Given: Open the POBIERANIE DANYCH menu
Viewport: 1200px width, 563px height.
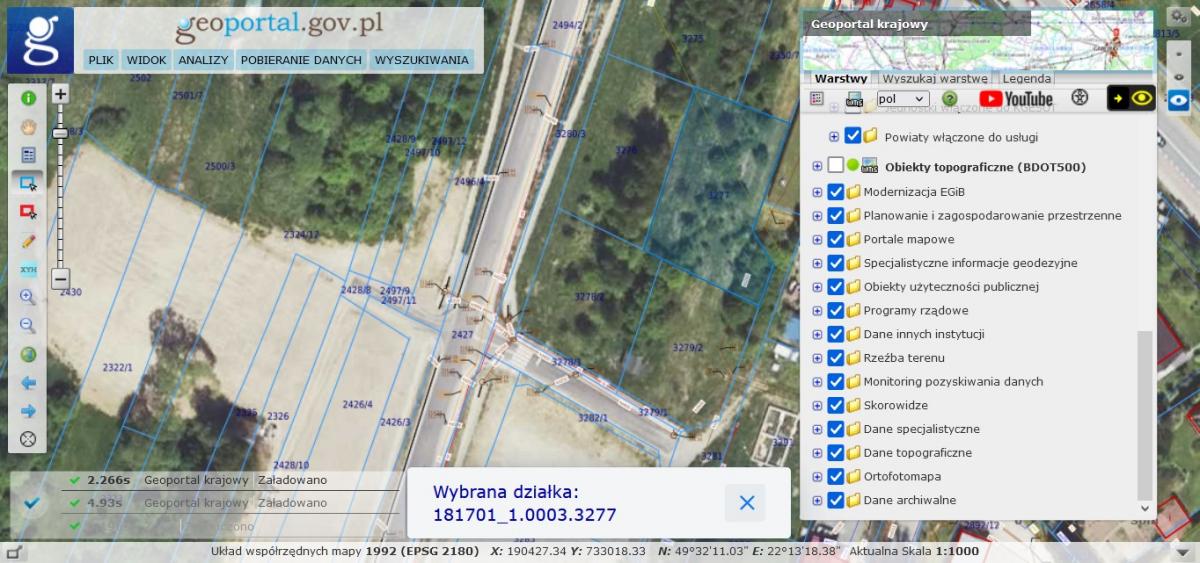Looking at the screenshot, I should tap(301, 60).
